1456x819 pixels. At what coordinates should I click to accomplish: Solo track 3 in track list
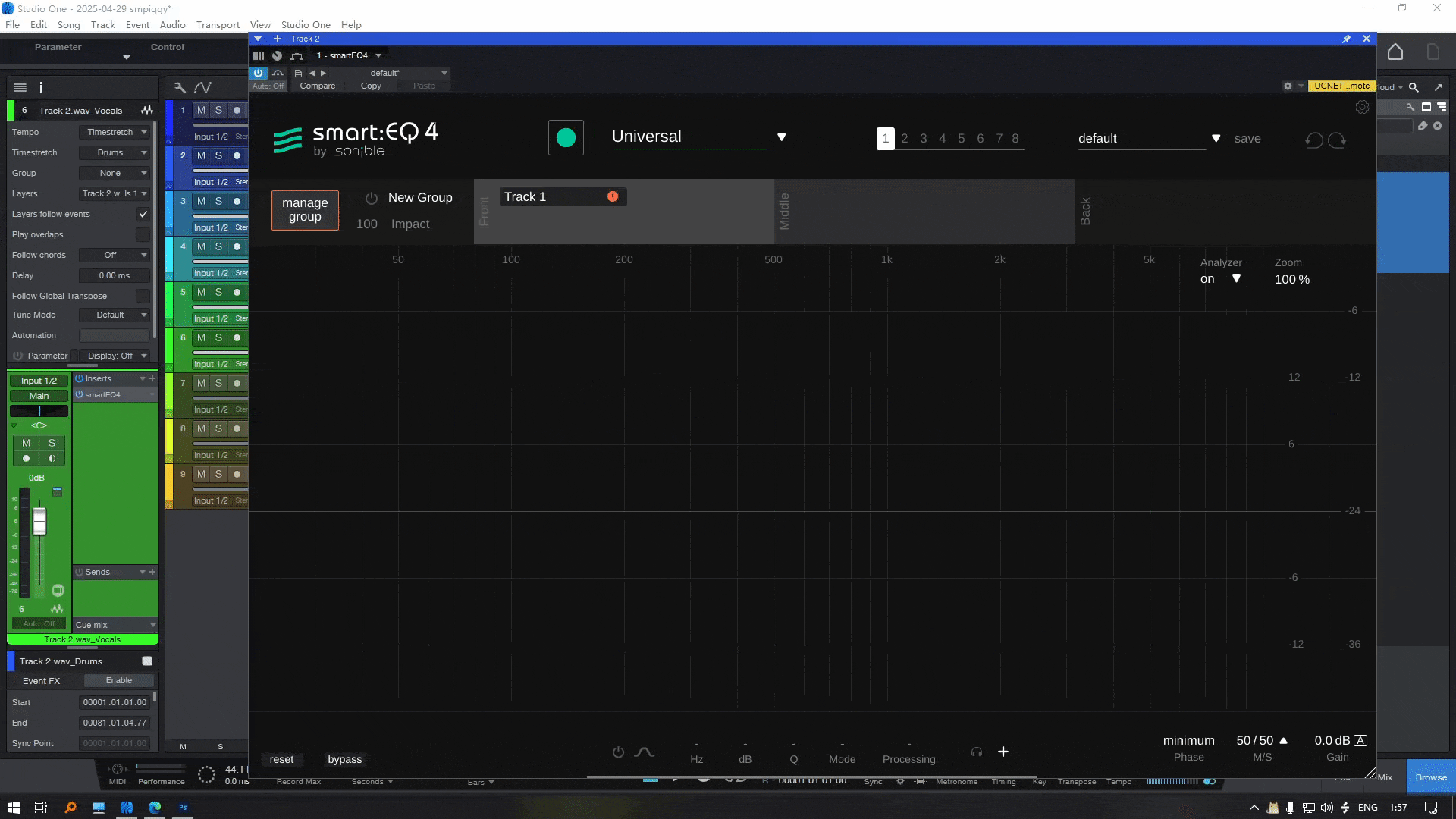[x=218, y=201]
